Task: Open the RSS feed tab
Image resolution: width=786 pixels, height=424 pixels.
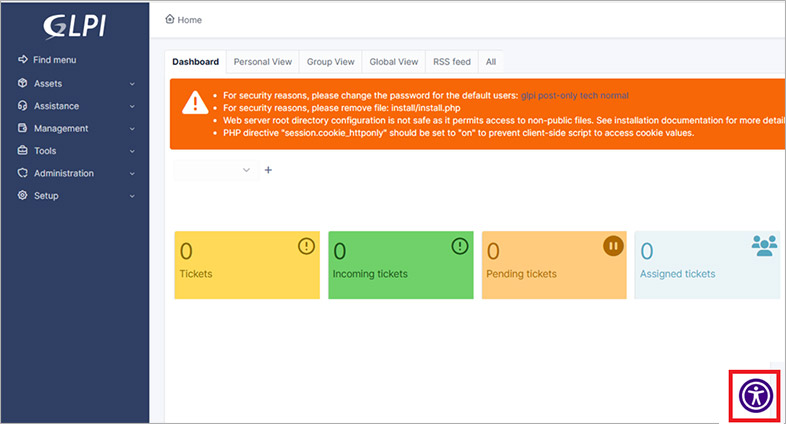Action: tap(451, 62)
